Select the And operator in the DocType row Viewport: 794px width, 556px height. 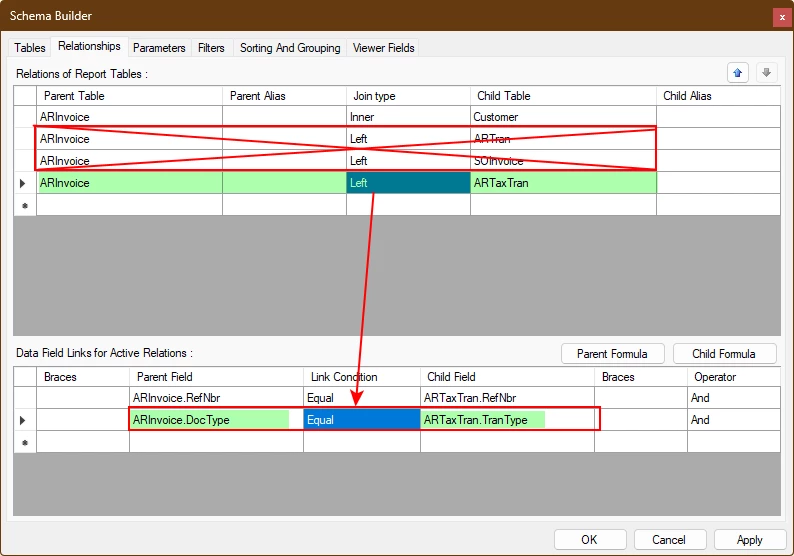pos(733,420)
